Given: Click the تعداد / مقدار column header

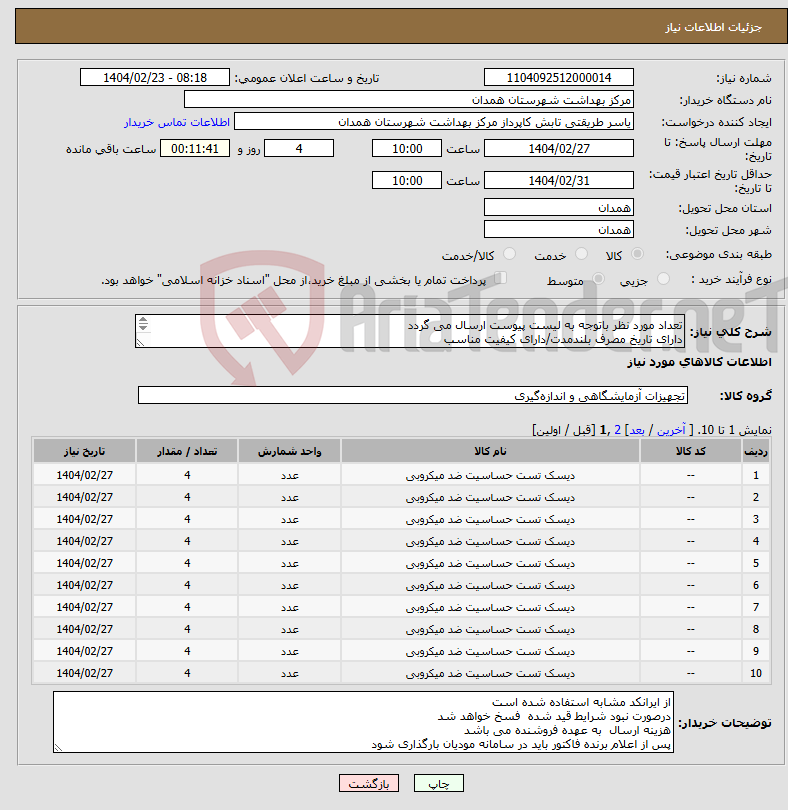Looking at the screenshot, I should click(187, 451).
